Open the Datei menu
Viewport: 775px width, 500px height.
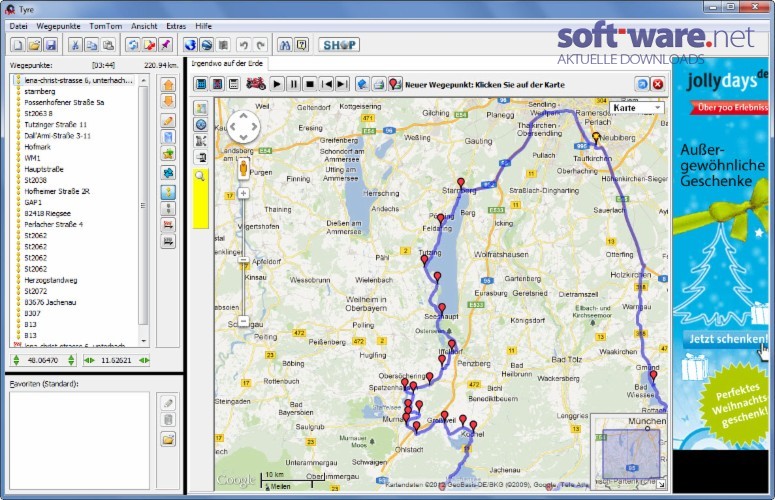(x=18, y=26)
